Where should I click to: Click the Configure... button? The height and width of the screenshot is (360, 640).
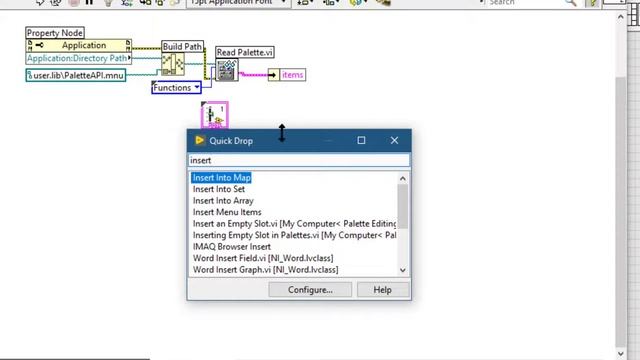[x=310, y=290]
